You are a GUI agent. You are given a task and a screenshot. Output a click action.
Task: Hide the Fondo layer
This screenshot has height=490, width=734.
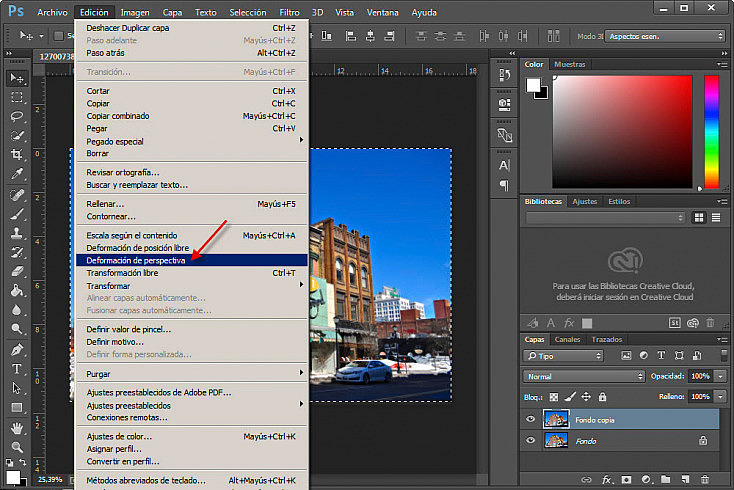pos(530,440)
